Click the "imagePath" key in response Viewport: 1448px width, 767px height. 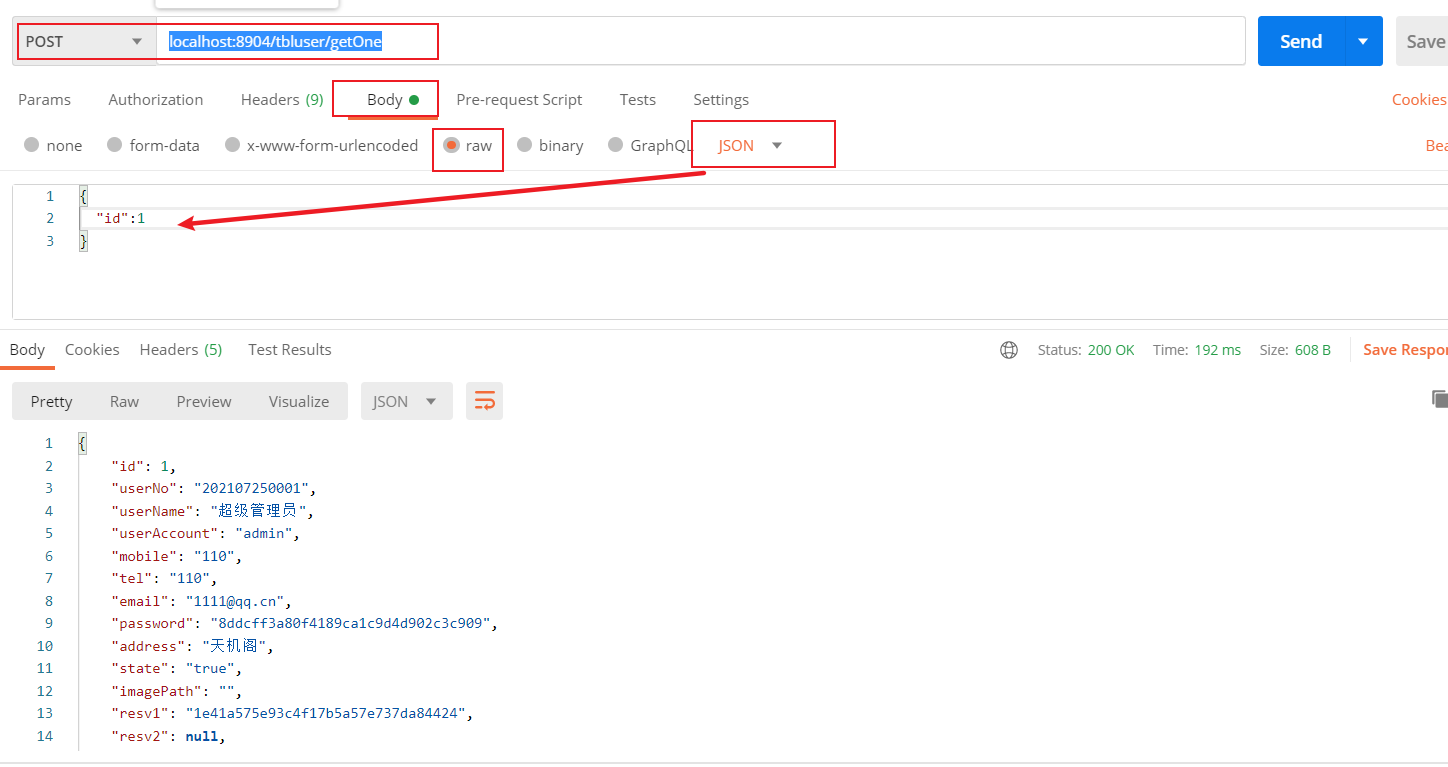coord(156,691)
